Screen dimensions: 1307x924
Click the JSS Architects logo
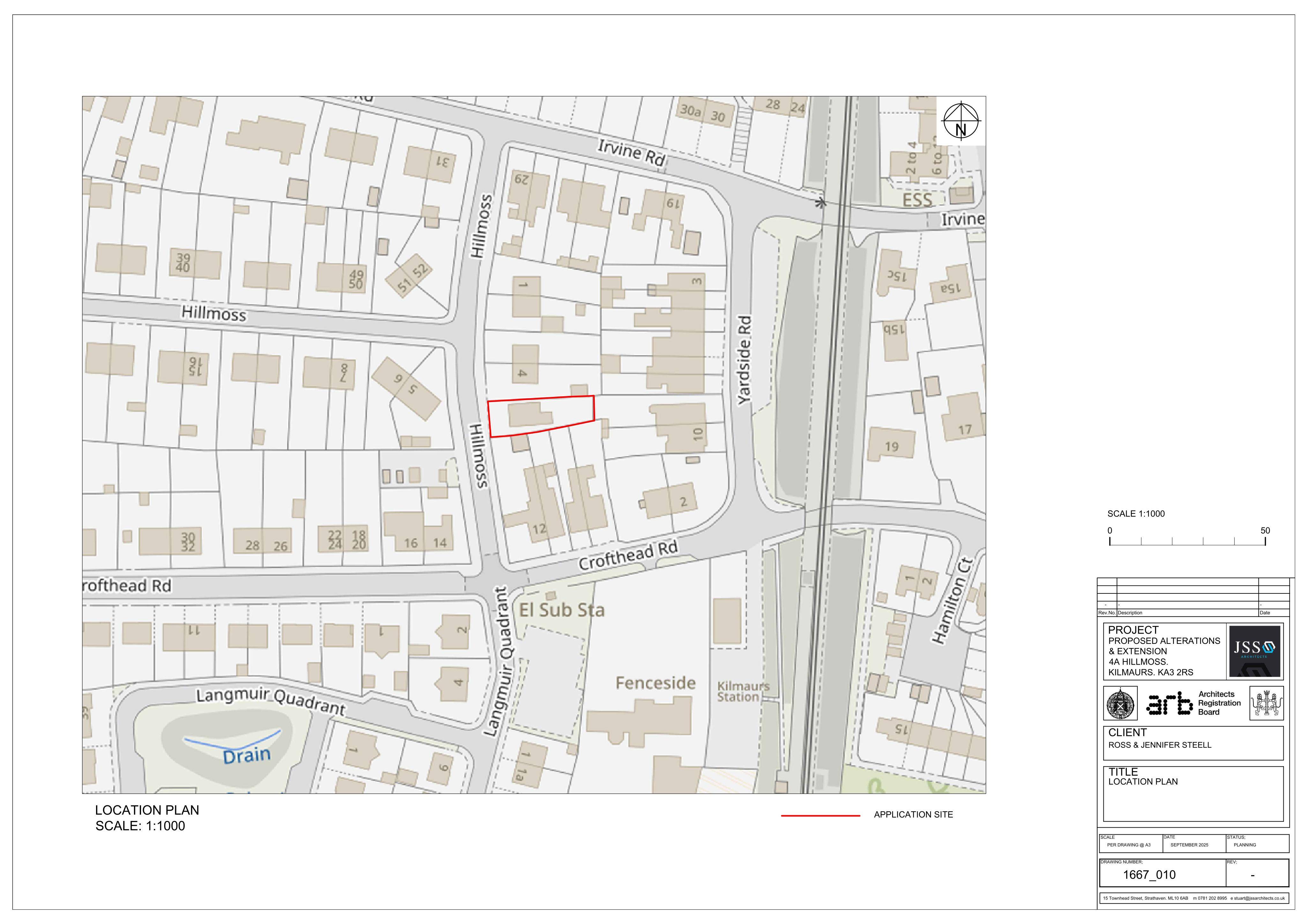[1255, 651]
